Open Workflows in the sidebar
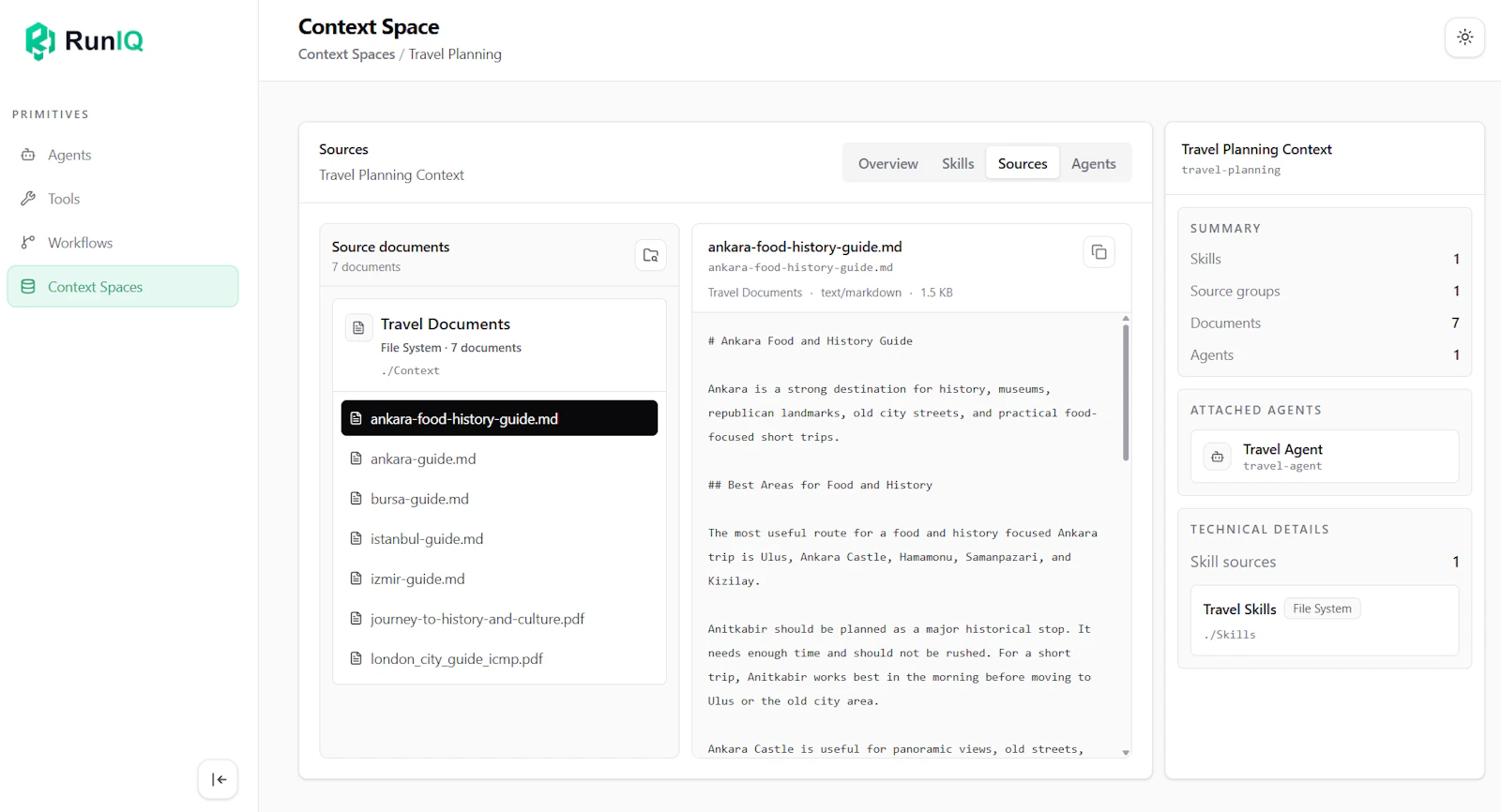The height and width of the screenshot is (812, 1501). [123, 243]
